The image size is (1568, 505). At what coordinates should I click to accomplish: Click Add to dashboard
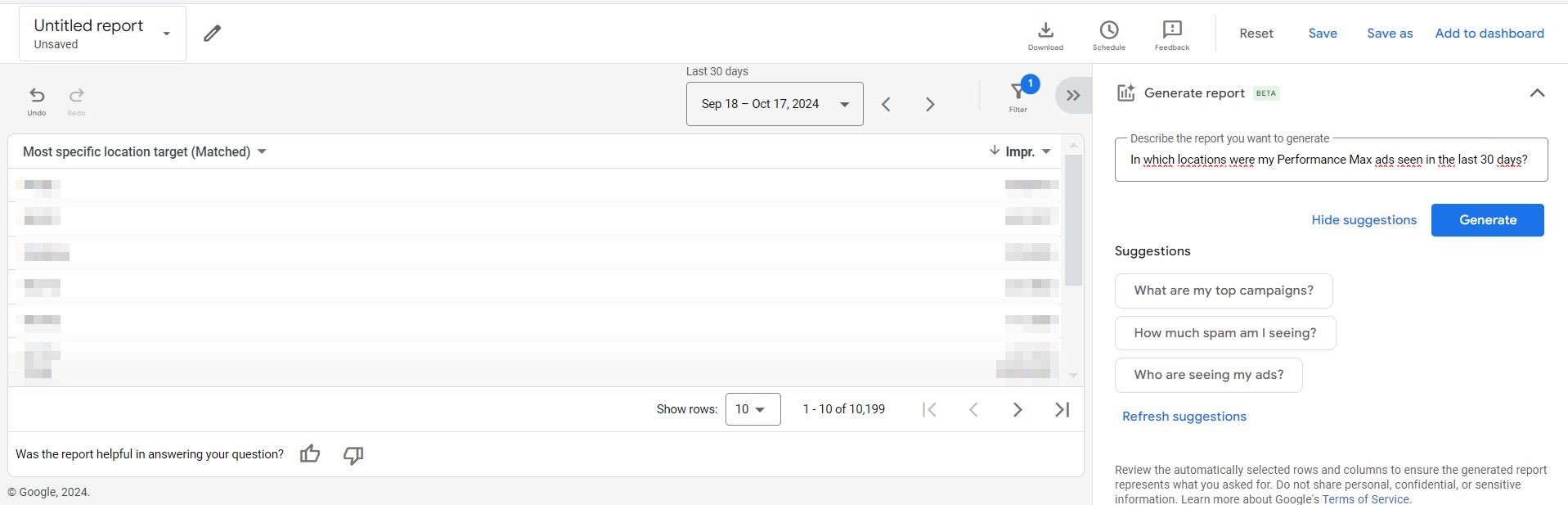point(1489,34)
